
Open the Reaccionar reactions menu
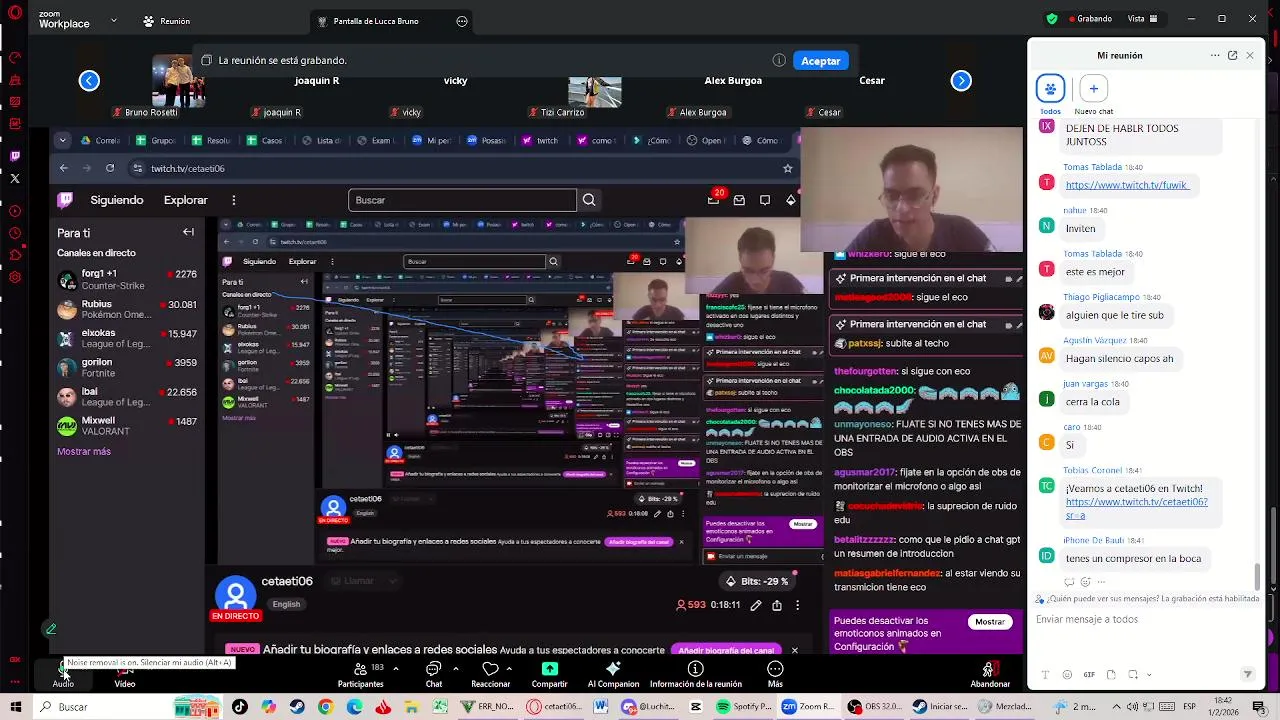pyautogui.click(x=490, y=674)
